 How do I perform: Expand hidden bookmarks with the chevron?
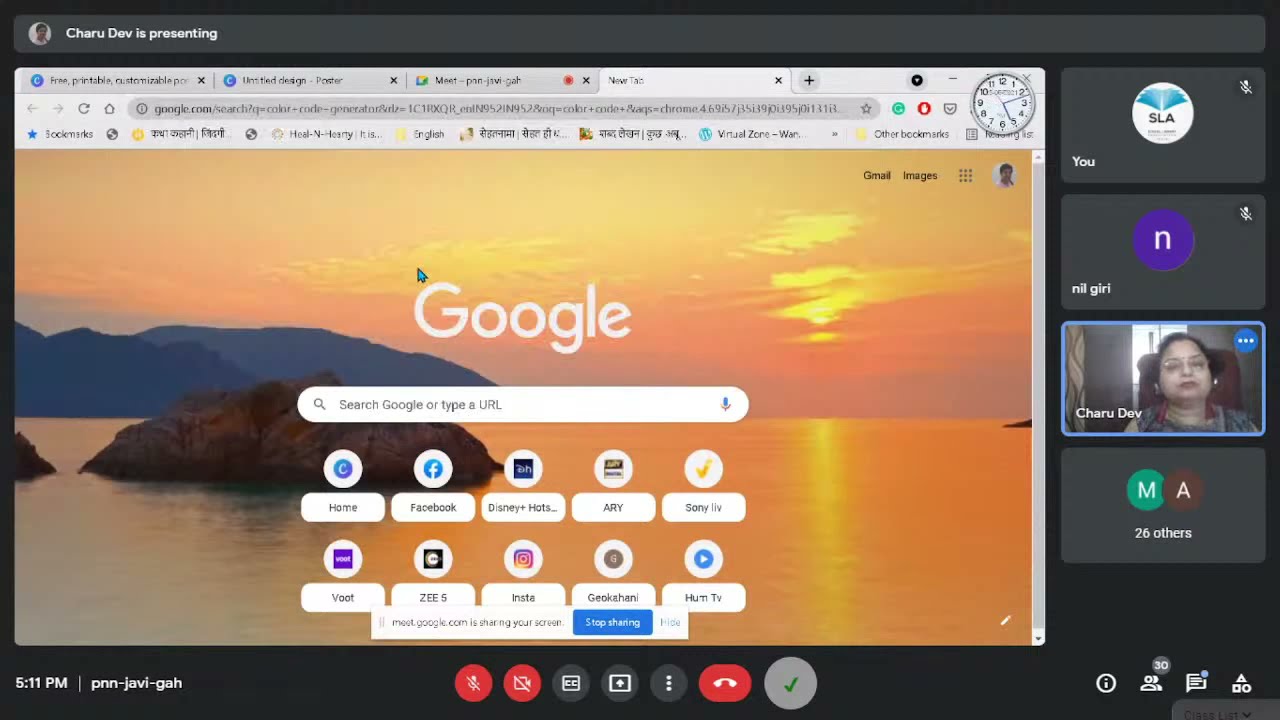834,134
